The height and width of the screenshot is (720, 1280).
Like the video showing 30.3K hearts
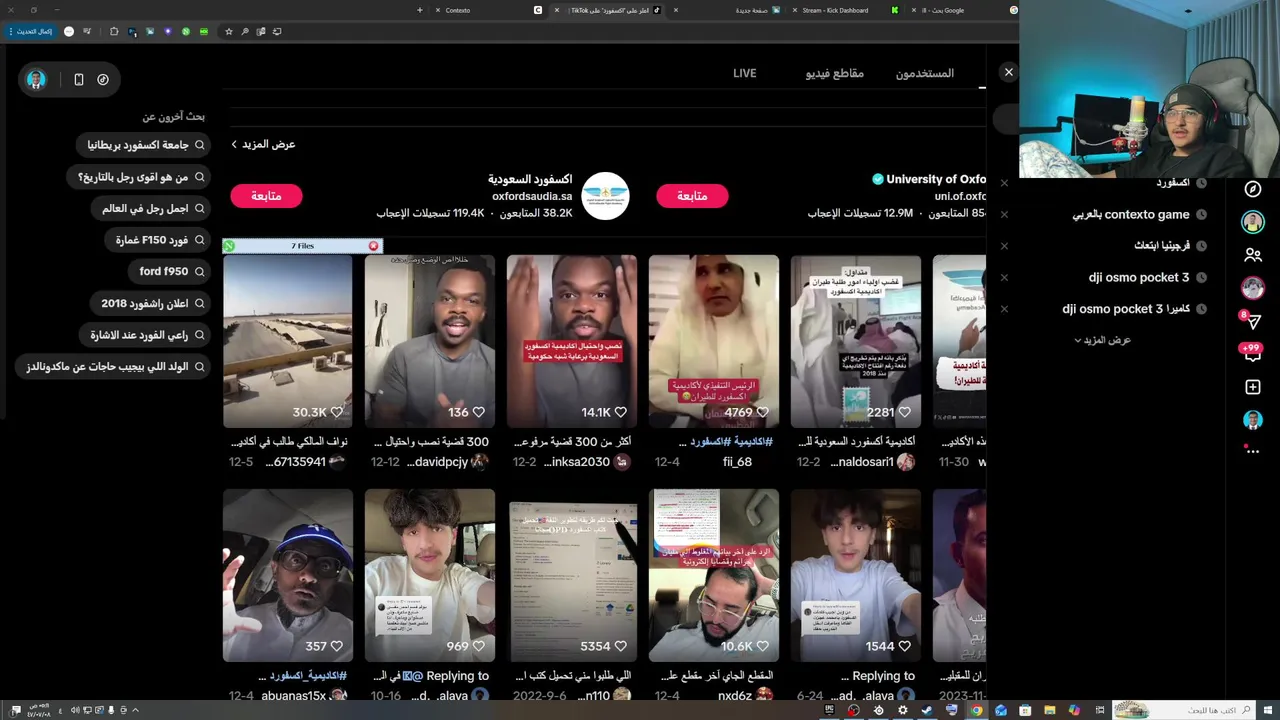[x=337, y=412]
